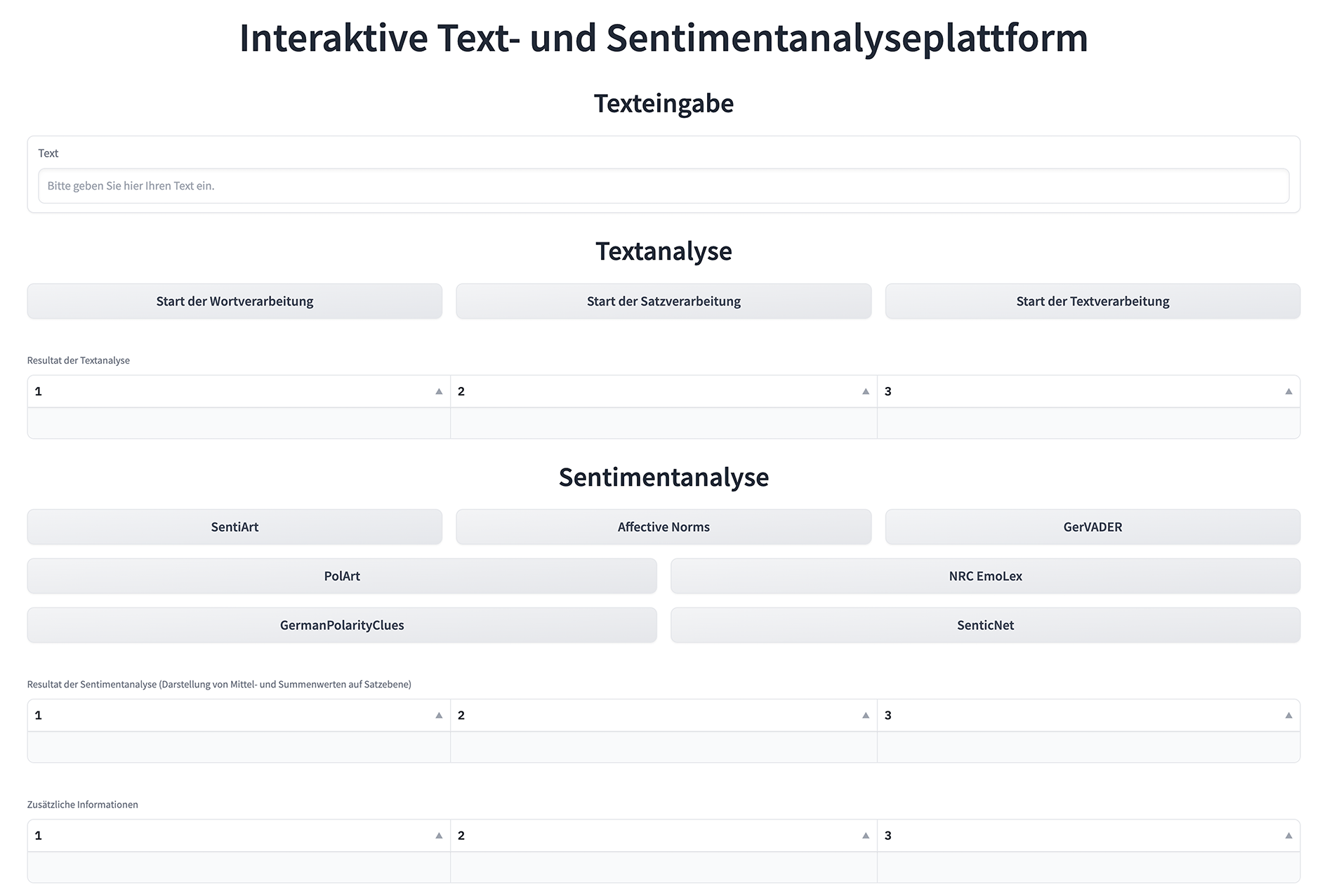The image size is (1327, 896).
Task: Sort column 3 in Resultat der Textanalyse
Action: 1288,392
